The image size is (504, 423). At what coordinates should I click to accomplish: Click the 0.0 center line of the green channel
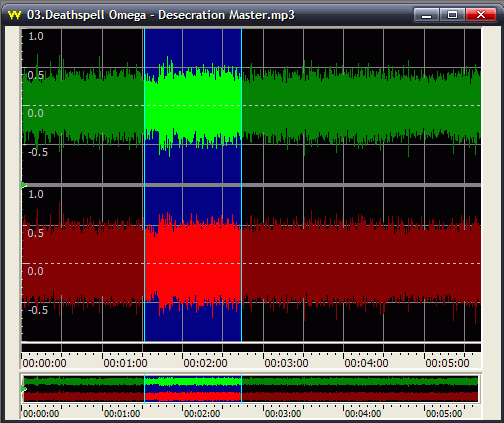coord(252,106)
